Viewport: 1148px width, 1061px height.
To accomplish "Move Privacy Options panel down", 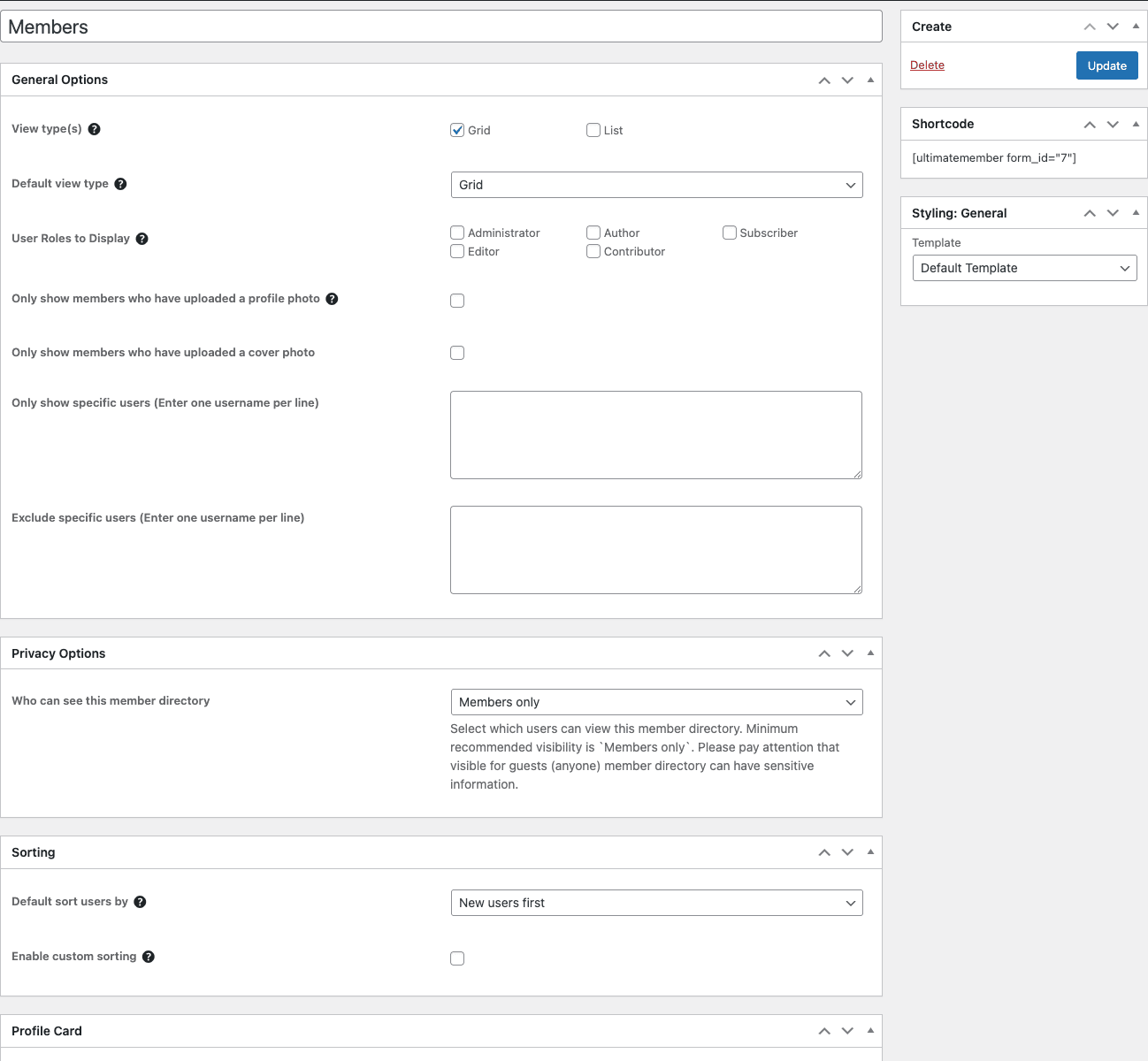I will click(x=847, y=653).
